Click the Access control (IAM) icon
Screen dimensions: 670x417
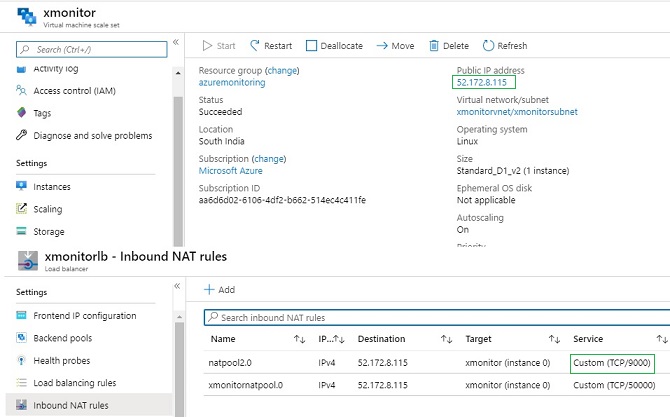(x=21, y=91)
